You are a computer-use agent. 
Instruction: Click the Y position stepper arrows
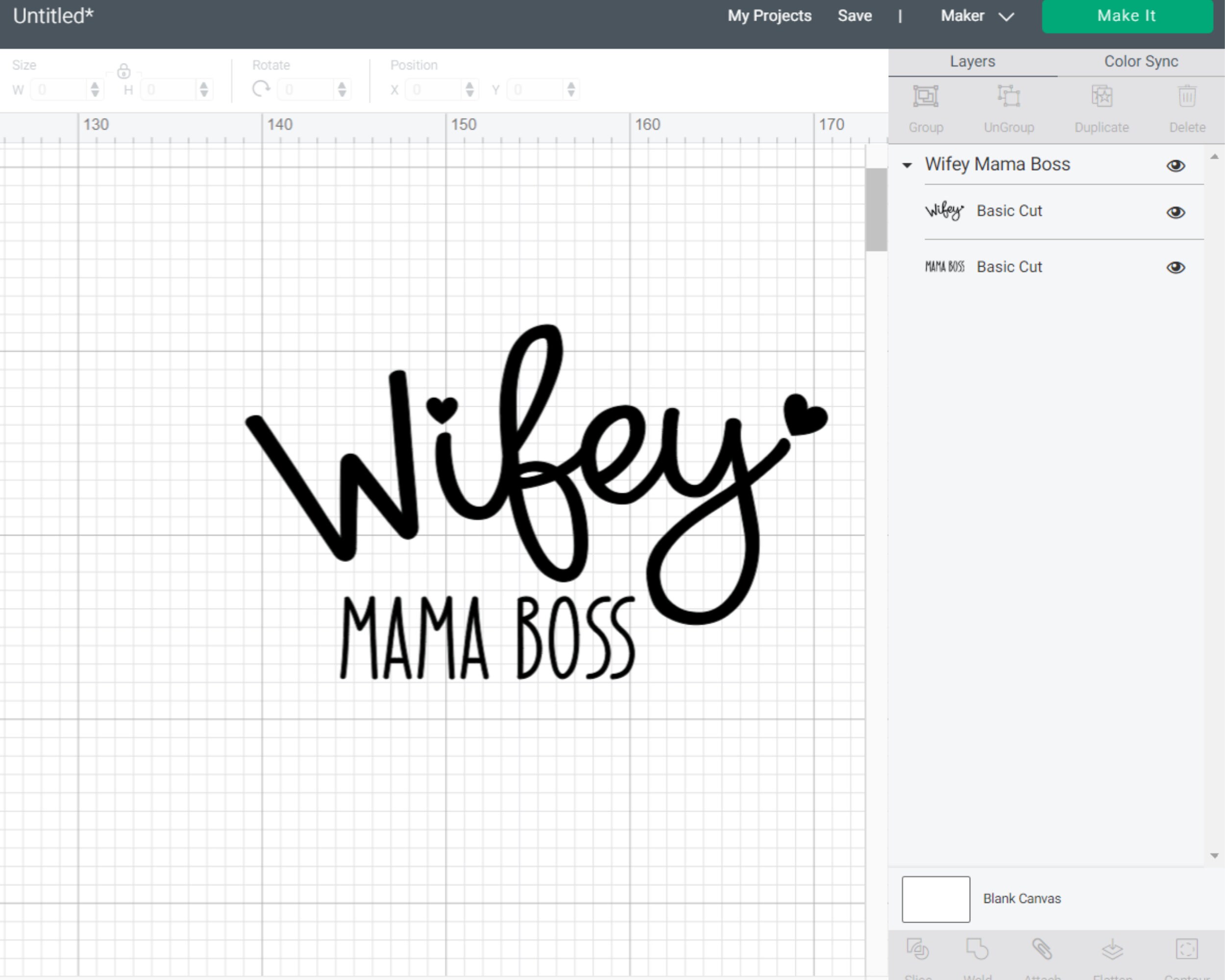(x=571, y=89)
